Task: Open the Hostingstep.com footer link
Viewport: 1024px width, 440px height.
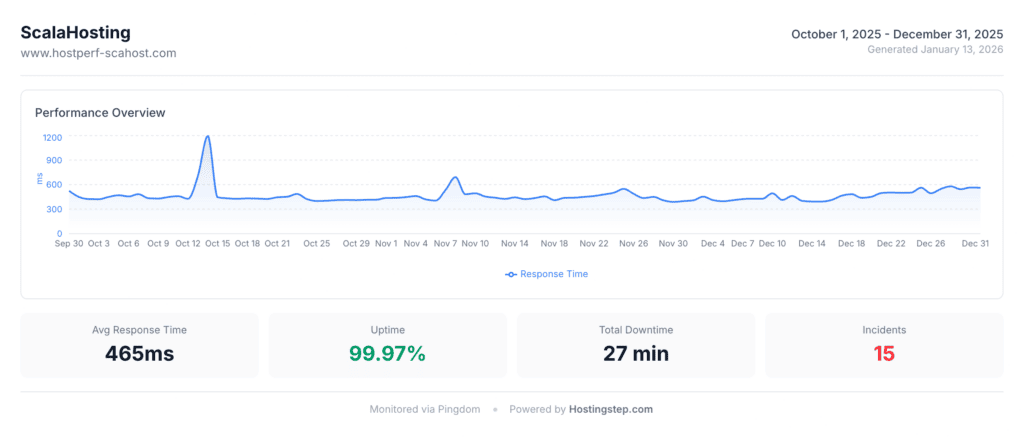Action: (x=611, y=409)
